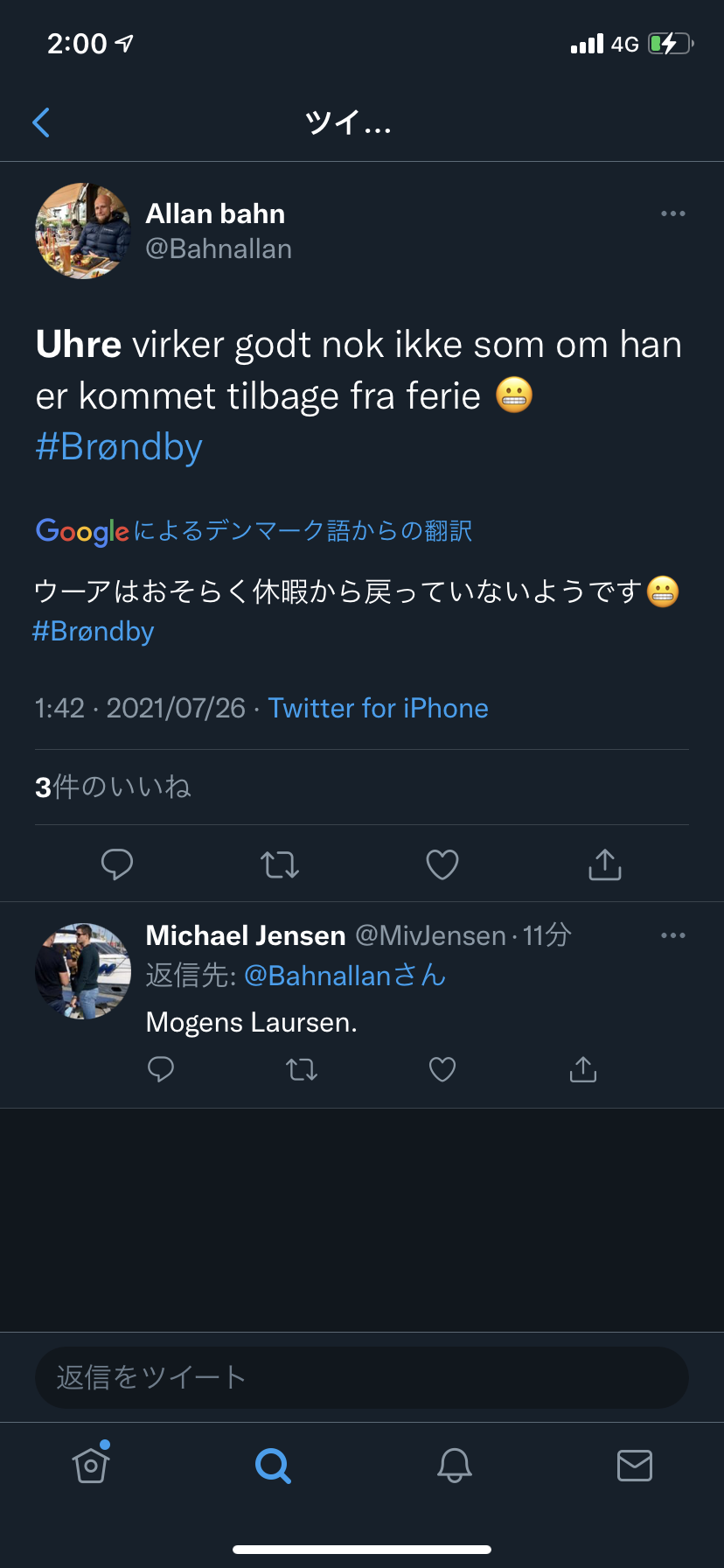Share Allan bahn's tweet
The height and width of the screenshot is (1568, 724).
tap(605, 864)
